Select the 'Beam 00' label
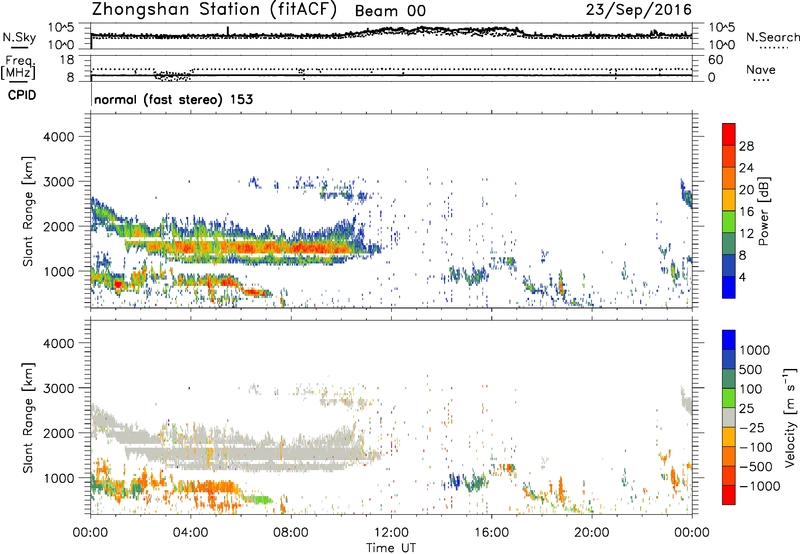Viewport: 800px width, 554px height. pos(390,11)
